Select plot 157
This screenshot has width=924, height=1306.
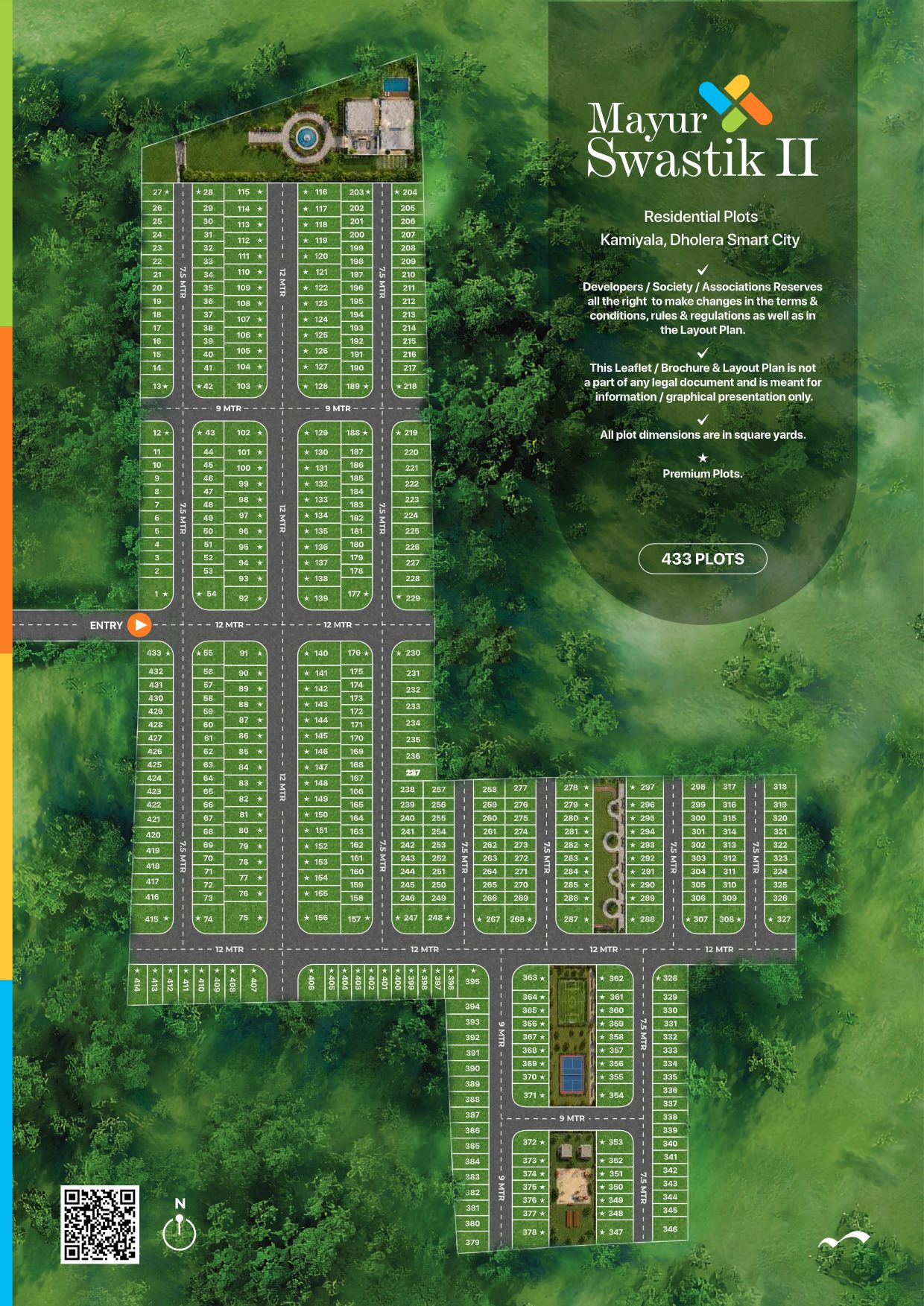(357, 918)
